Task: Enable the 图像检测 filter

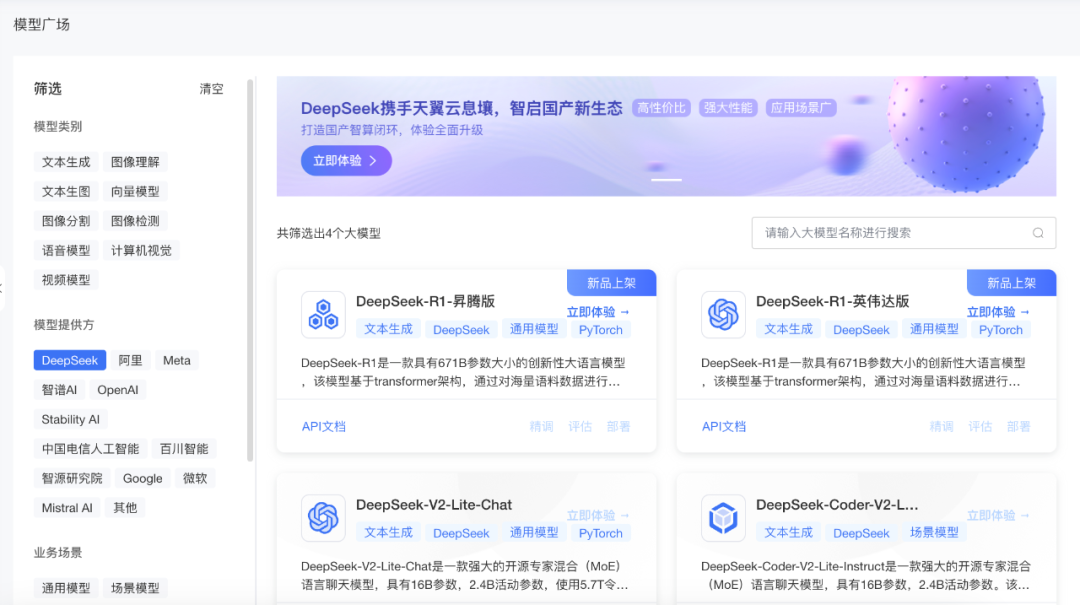Action: click(135, 221)
